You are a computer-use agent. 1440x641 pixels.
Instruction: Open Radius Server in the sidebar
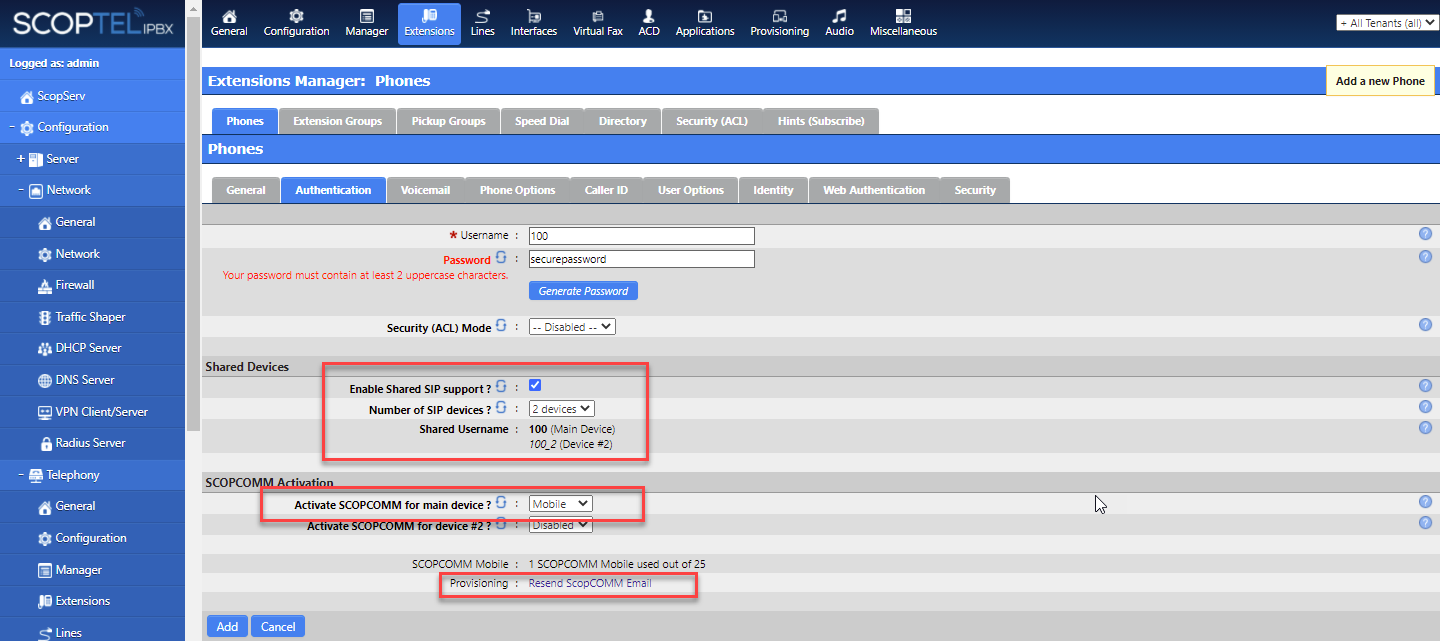(92, 443)
